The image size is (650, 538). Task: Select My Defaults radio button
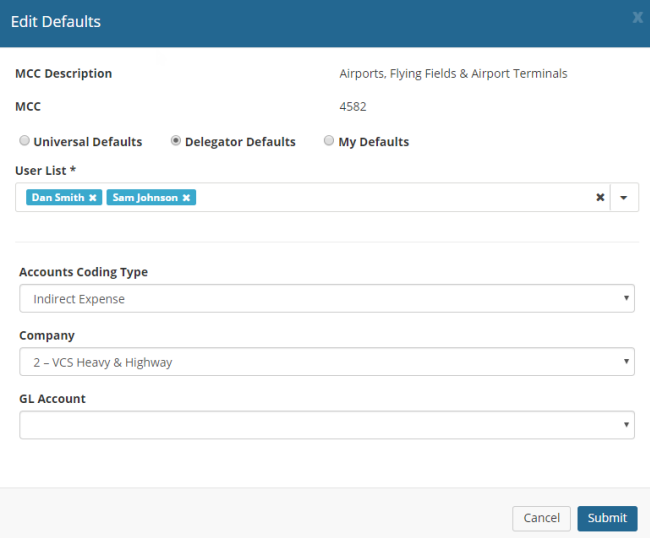click(x=329, y=141)
